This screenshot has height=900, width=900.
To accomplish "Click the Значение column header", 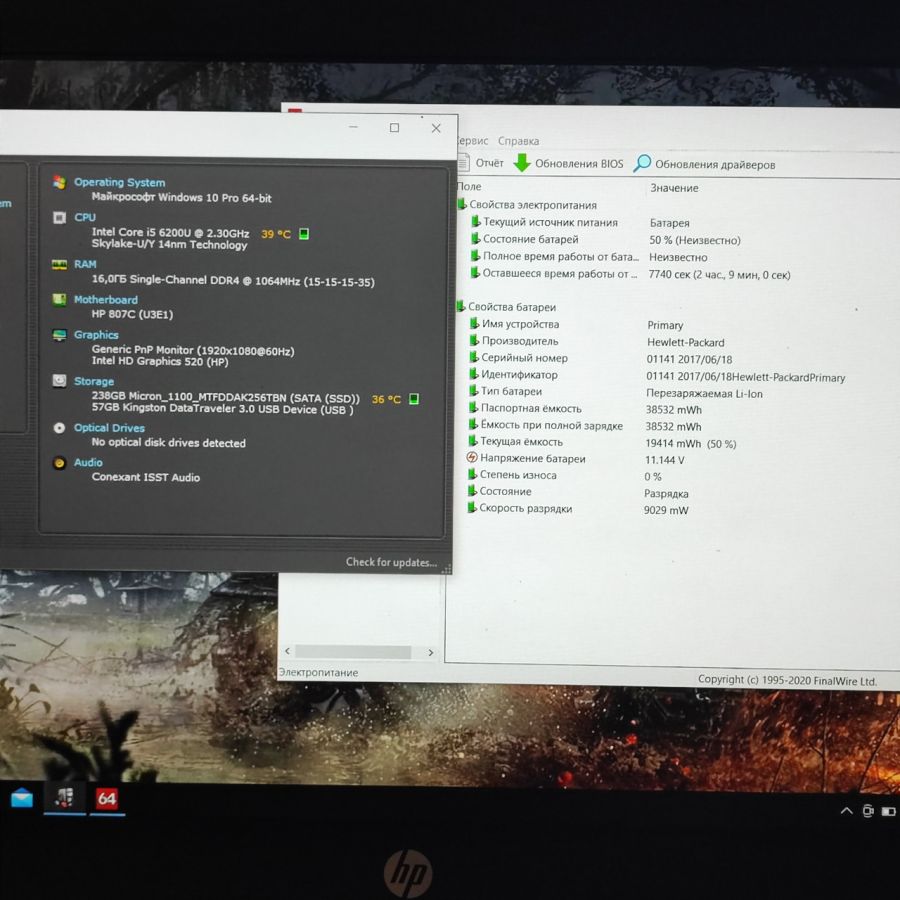I will coord(674,188).
